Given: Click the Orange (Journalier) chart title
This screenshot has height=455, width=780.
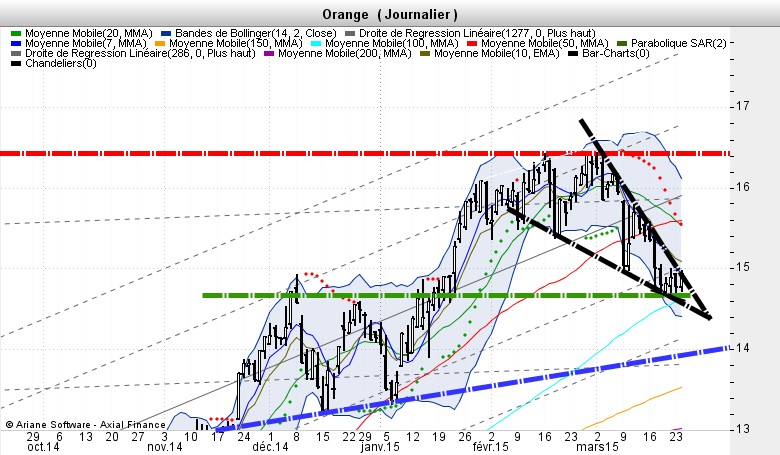Looking at the screenshot, I should (x=390, y=14).
